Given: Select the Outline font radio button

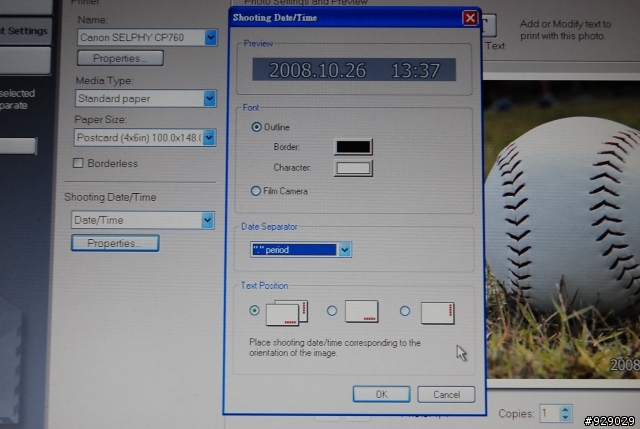Looking at the screenshot, I should 256,127.
